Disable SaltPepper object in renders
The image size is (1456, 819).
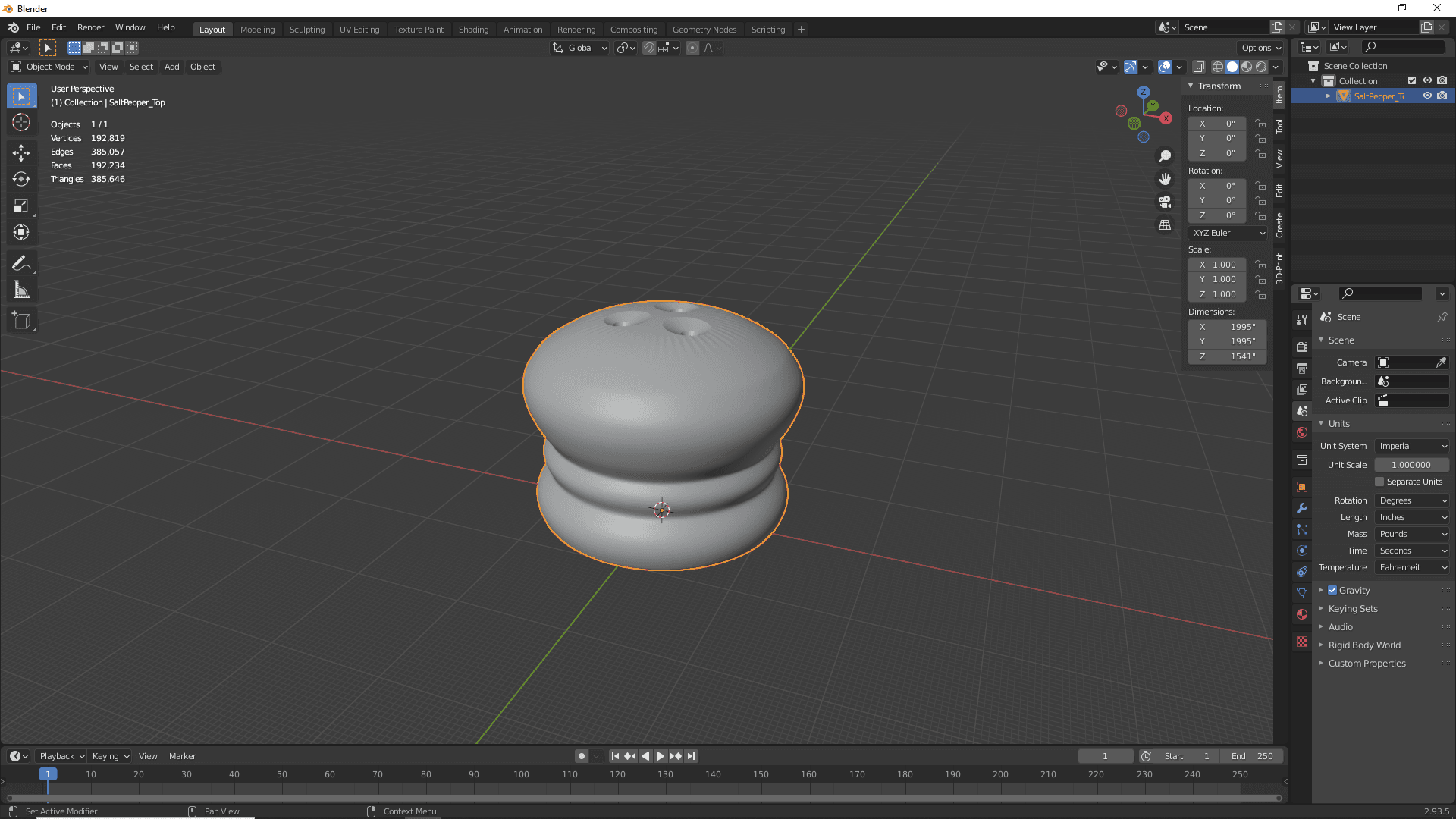pyautogui.click(x=1442, y=96)
